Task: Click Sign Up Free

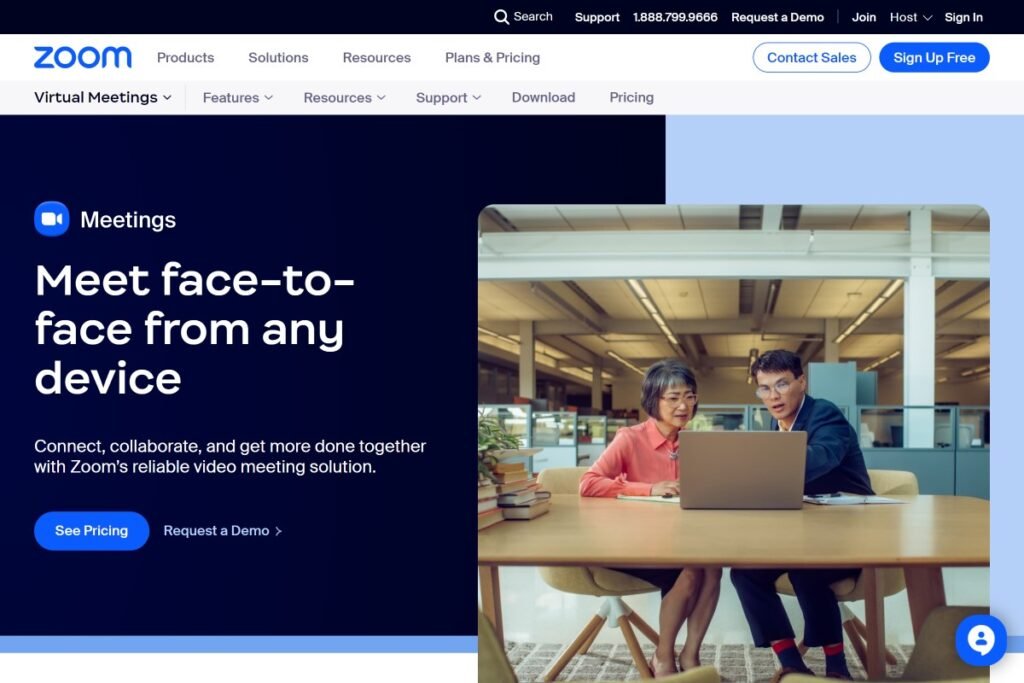Action: click(x=934, y=57)
